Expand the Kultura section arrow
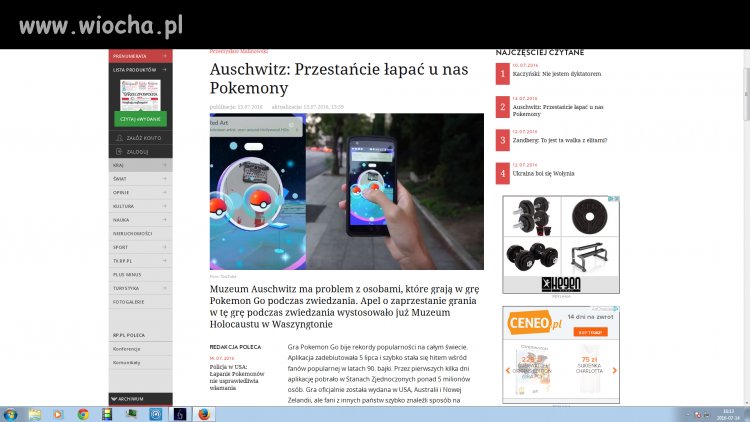This screenshot has width=750, height=422. (x=165, y=206)
